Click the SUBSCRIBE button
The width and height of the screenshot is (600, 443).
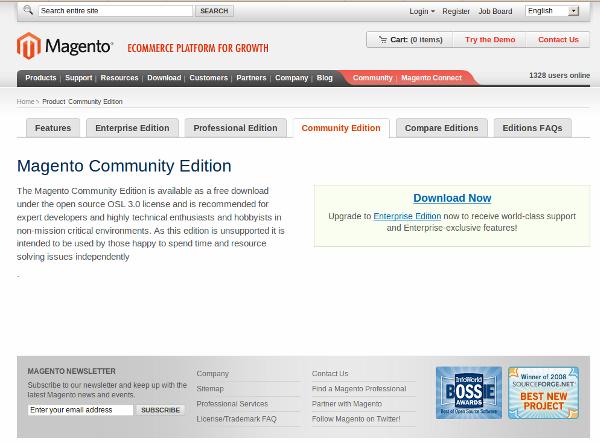coord(160,410)
